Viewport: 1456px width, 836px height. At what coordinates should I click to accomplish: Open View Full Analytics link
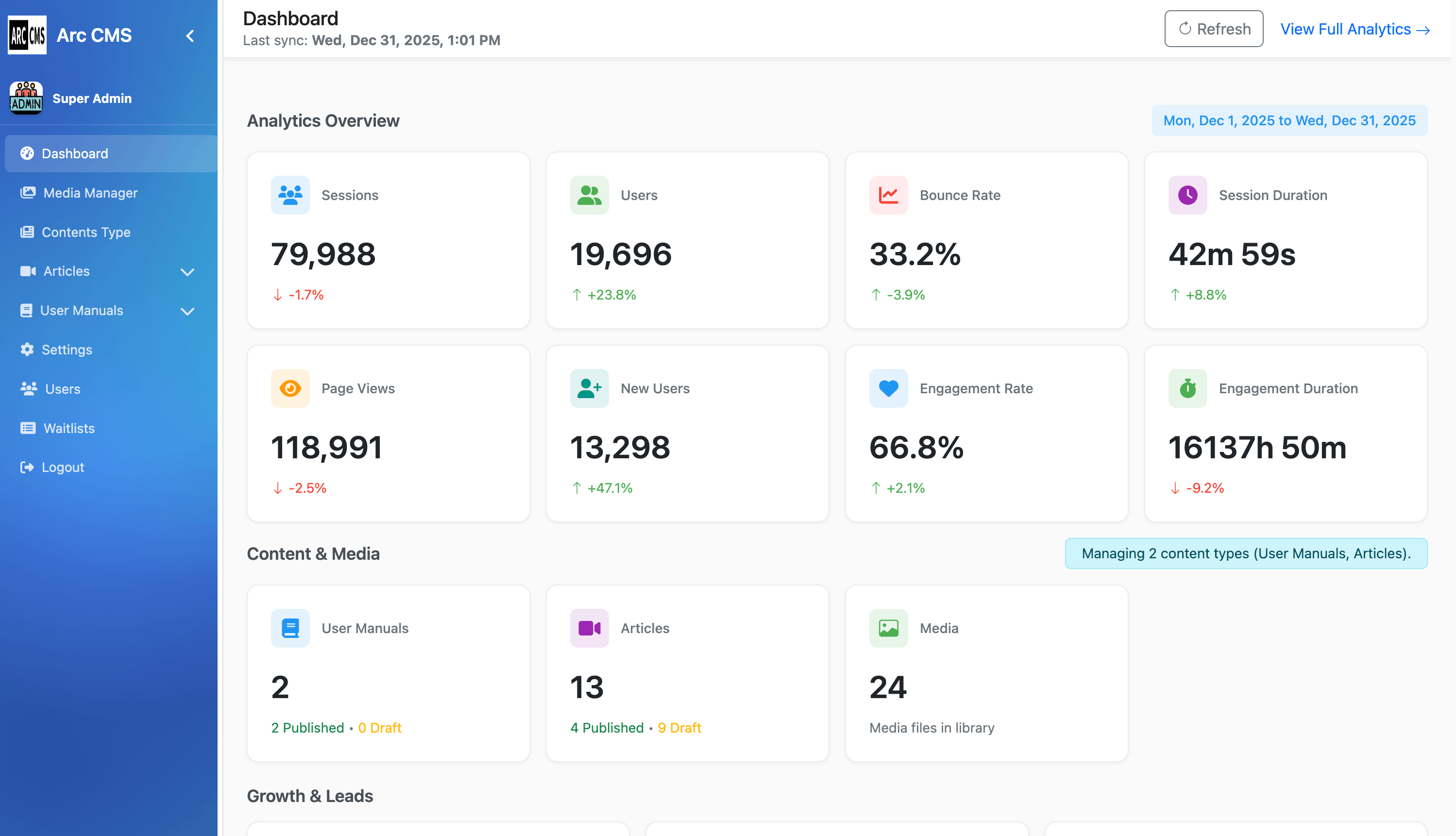[1354, 29]
